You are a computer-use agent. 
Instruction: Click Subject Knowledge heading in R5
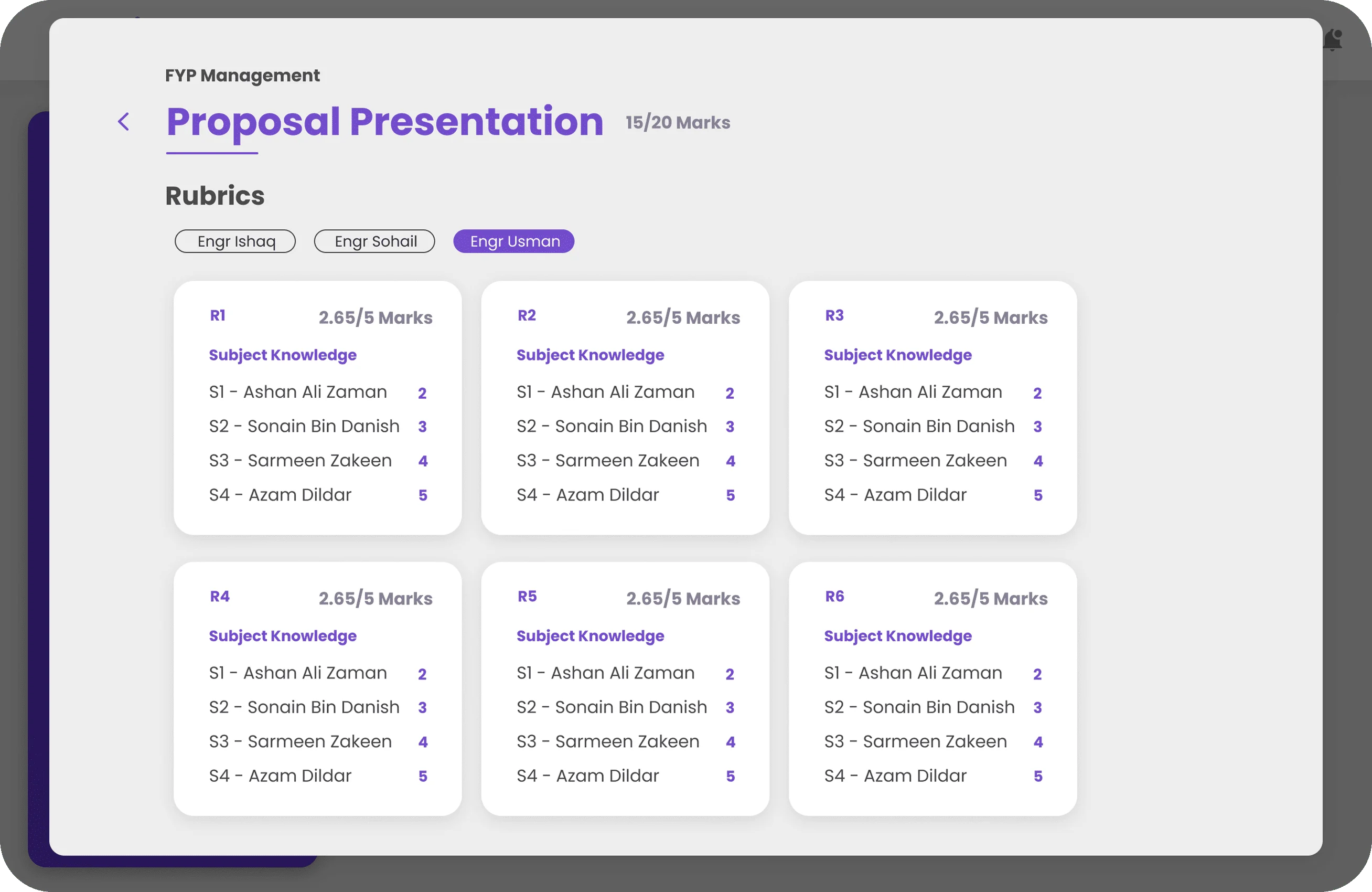click(591, 635)
